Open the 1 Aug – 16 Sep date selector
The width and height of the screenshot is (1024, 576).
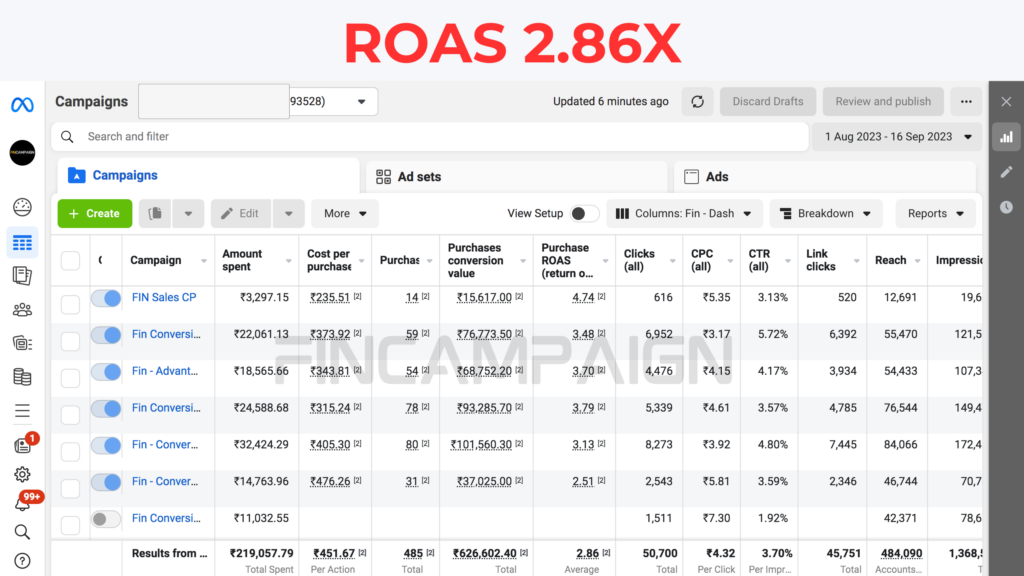pos(896,136)
